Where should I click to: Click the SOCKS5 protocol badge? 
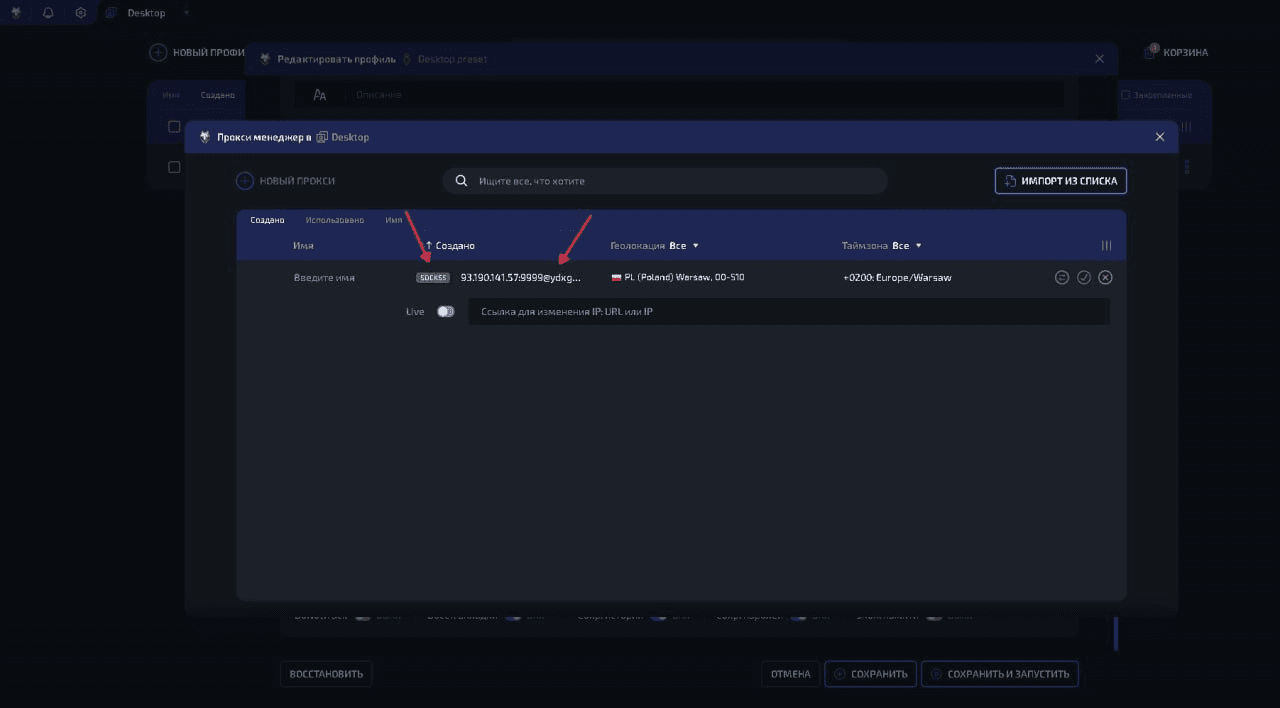(x=433, y=277)
